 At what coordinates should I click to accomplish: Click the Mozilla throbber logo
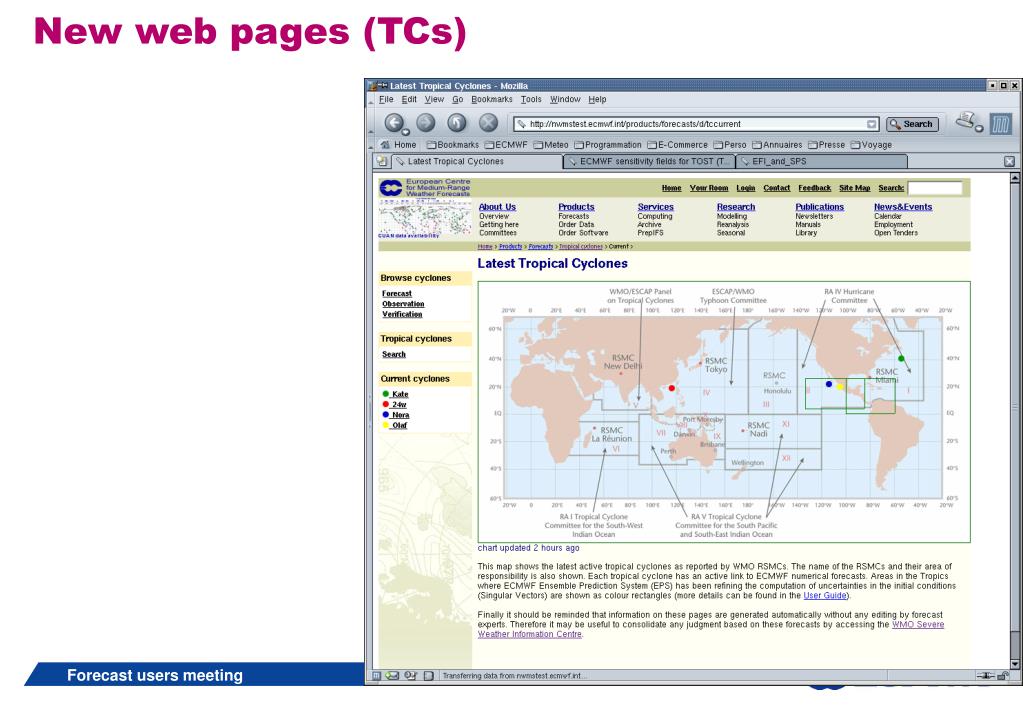pos(1001,123)
